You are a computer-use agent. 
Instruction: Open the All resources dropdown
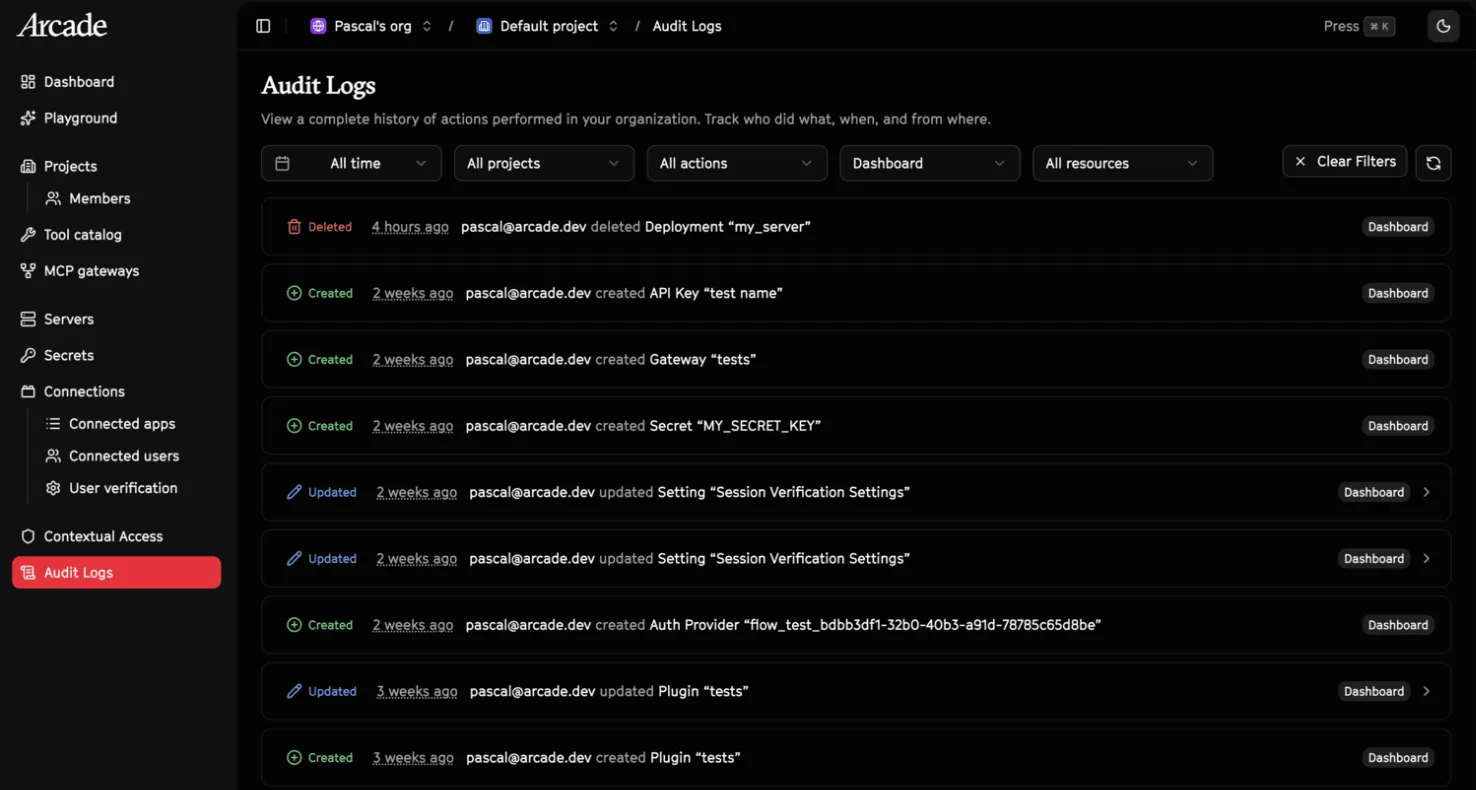pos(1122,163)
